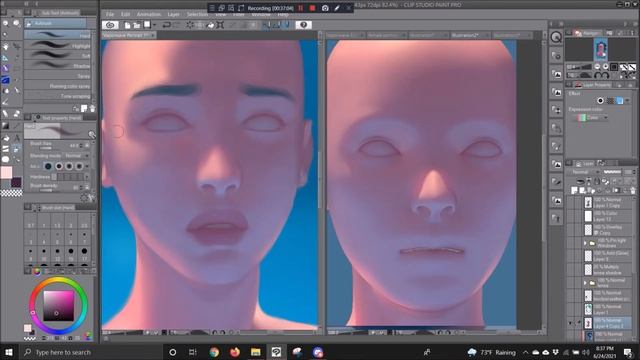This screenshot has height=360, width=640.
Task: Delete sub tool with trash icon
Action: [92, 109]
